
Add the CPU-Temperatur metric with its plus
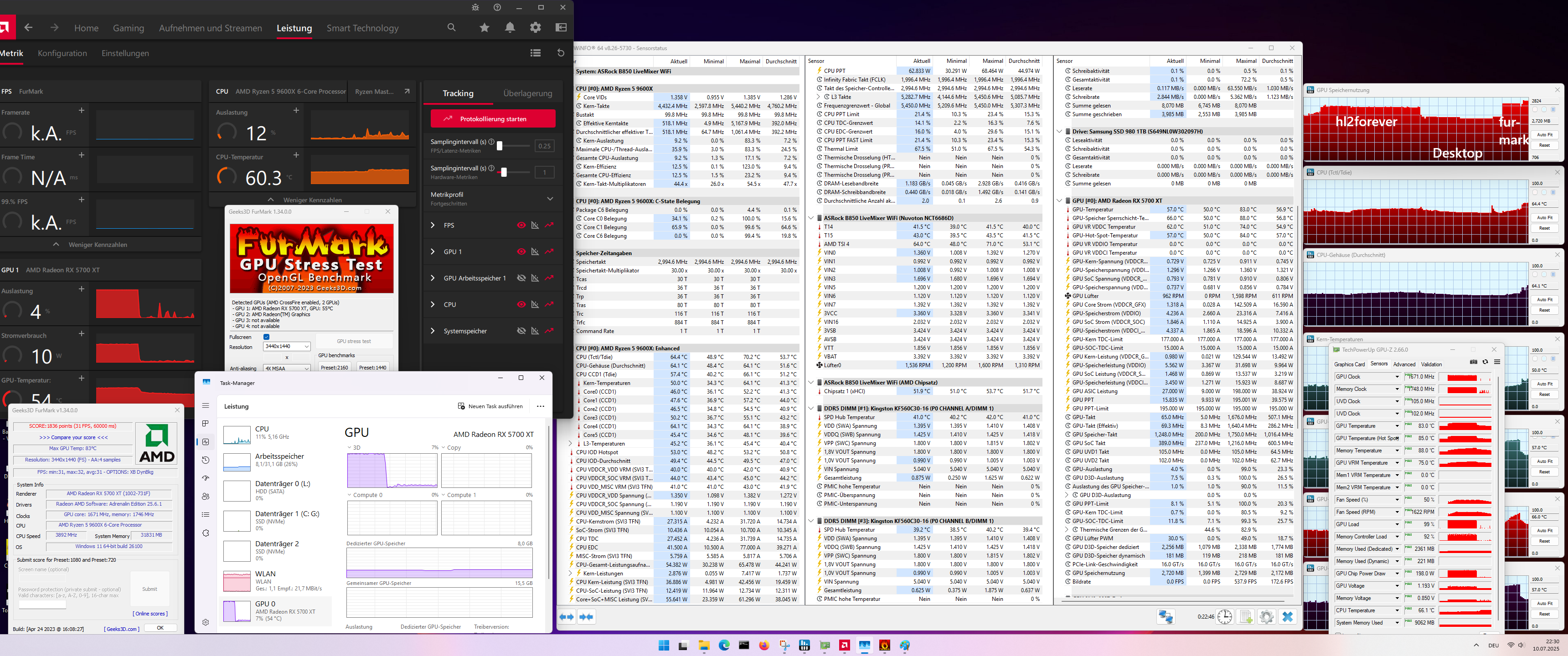tap(296, 155)
